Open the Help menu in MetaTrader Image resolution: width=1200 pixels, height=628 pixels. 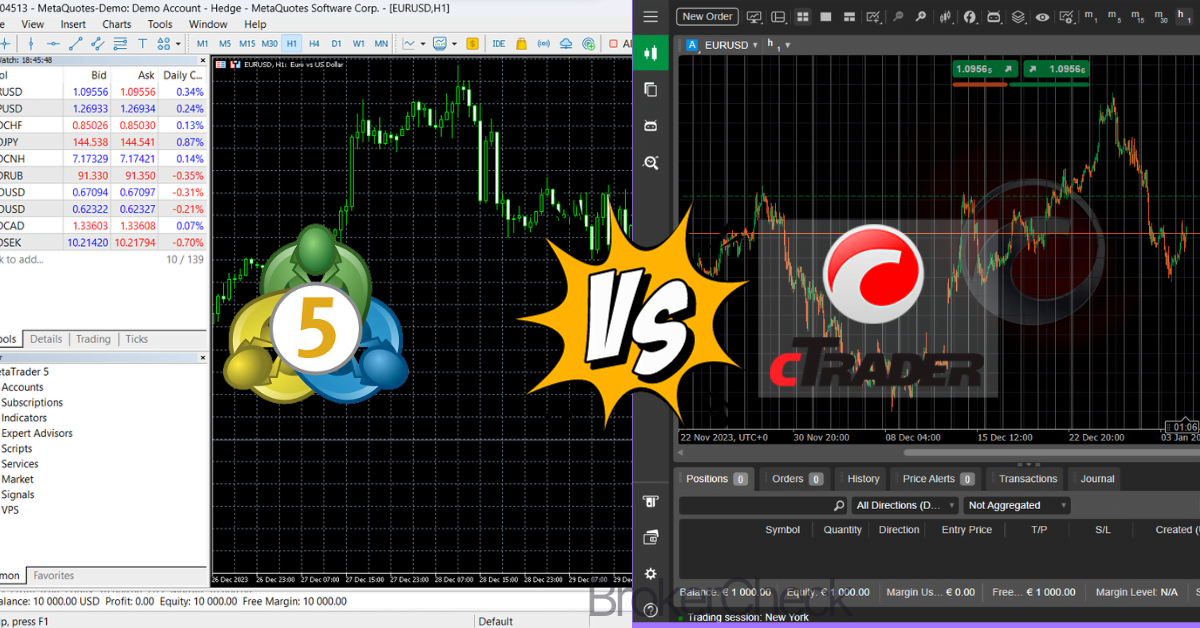pos(255,24)
